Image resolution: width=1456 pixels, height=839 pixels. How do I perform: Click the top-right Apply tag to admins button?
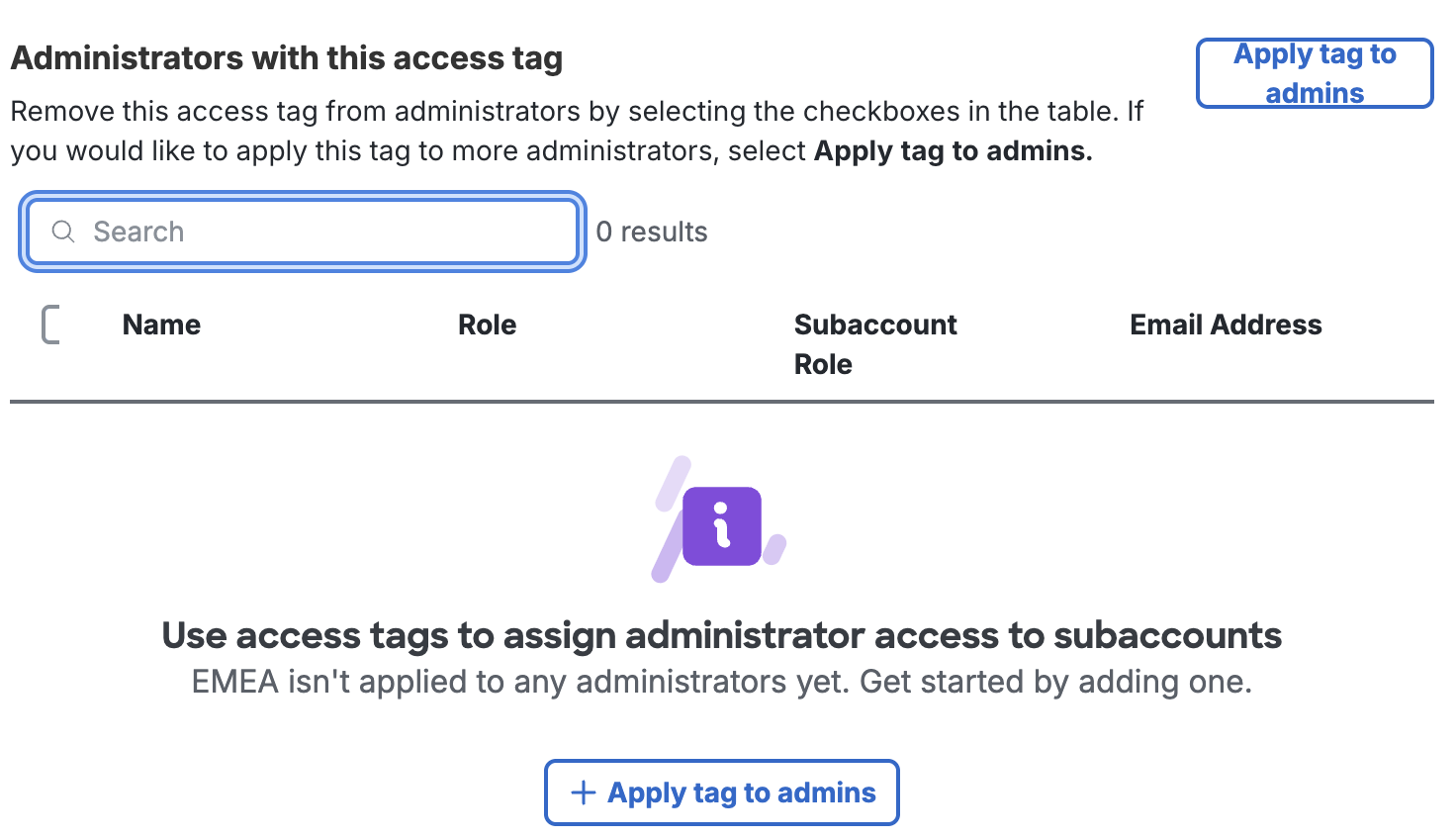tap(1314, 72)
